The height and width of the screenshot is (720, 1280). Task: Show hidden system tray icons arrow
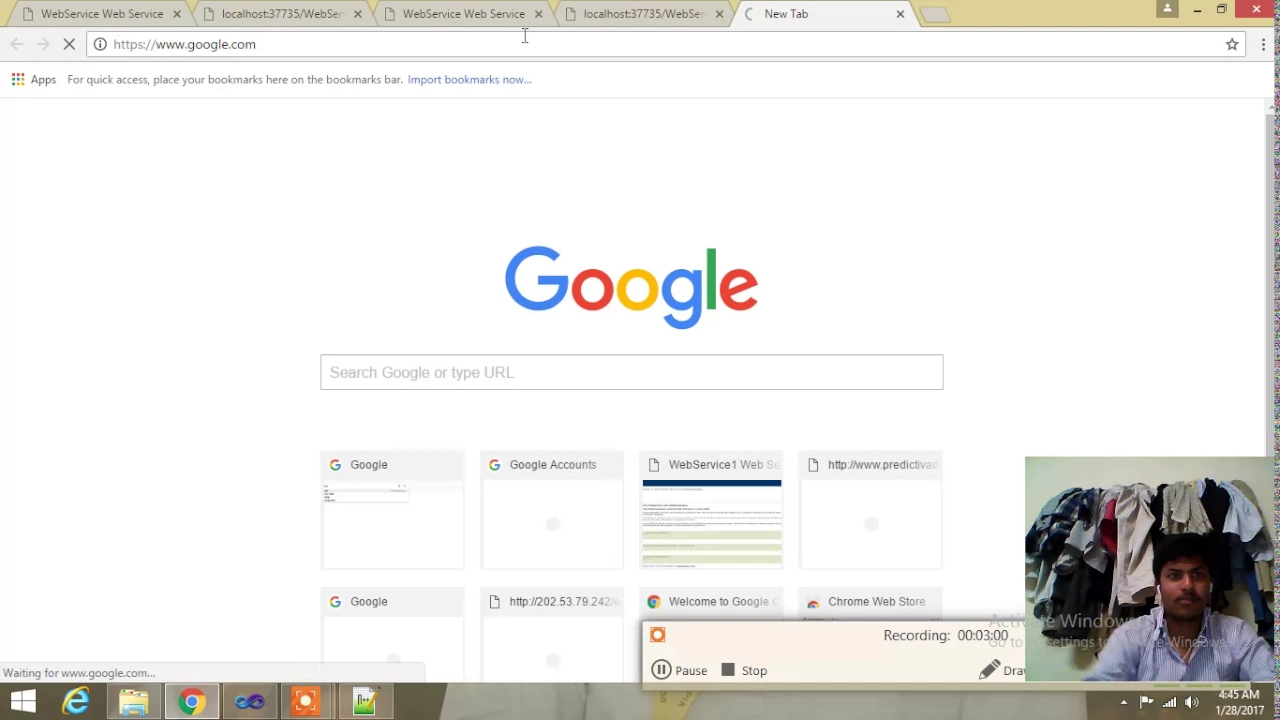tap(1123, 702)
